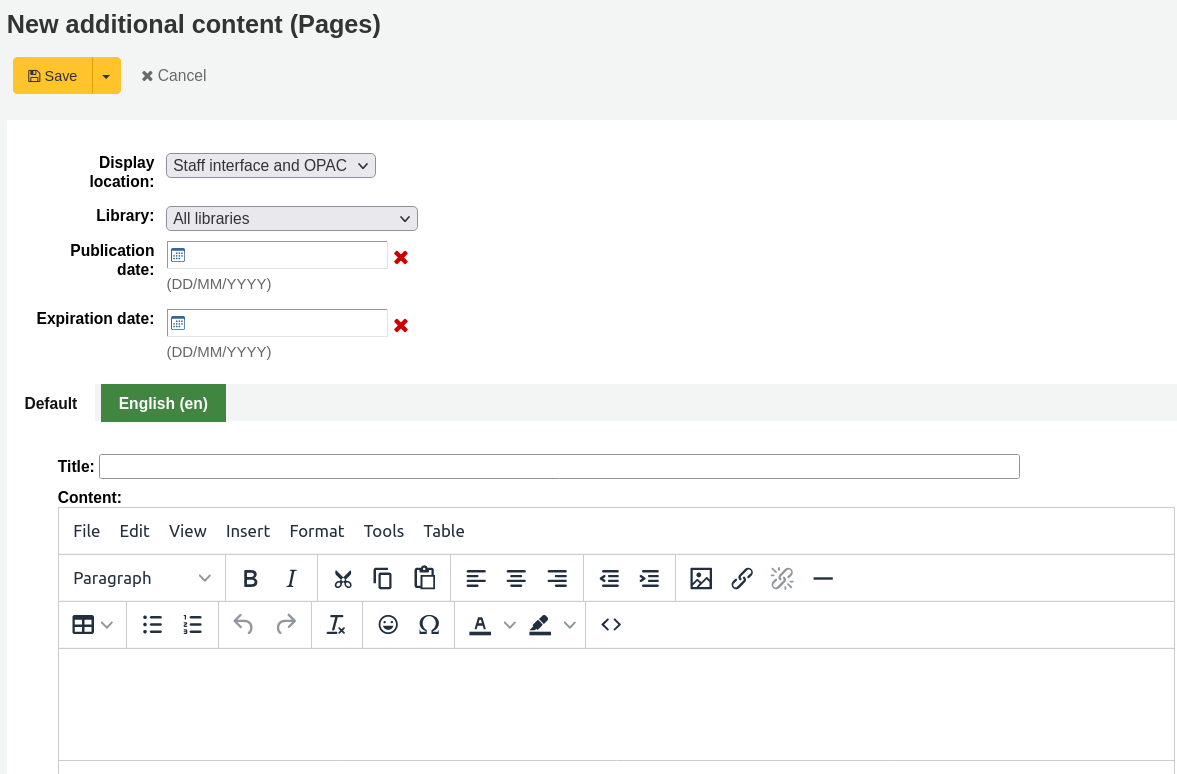1177x774 pixels.
Task: Open the Edit menu
Action: [134, 532]
